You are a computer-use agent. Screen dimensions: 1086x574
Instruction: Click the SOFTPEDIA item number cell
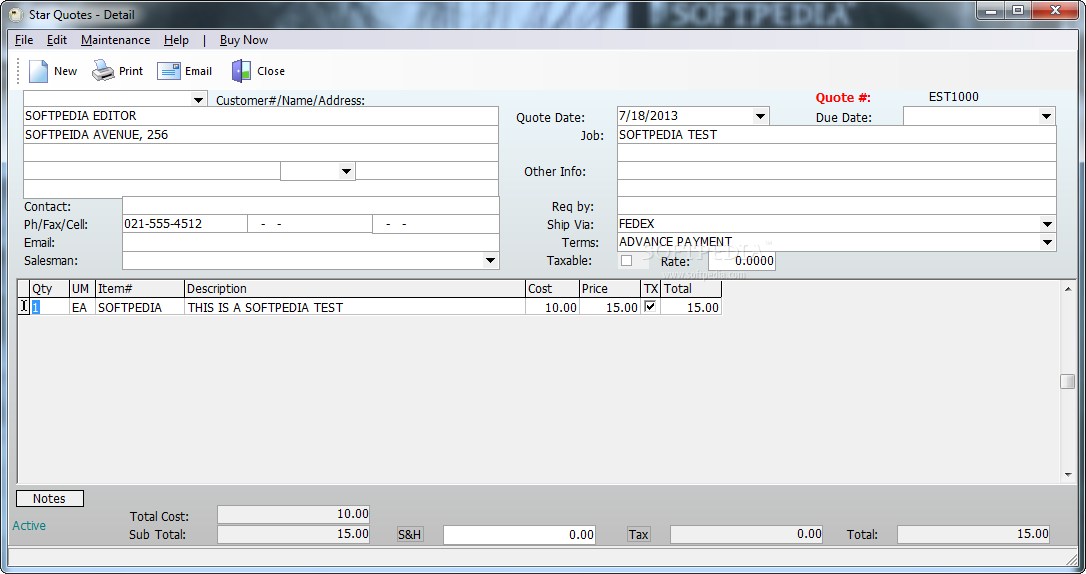(140, 307)
